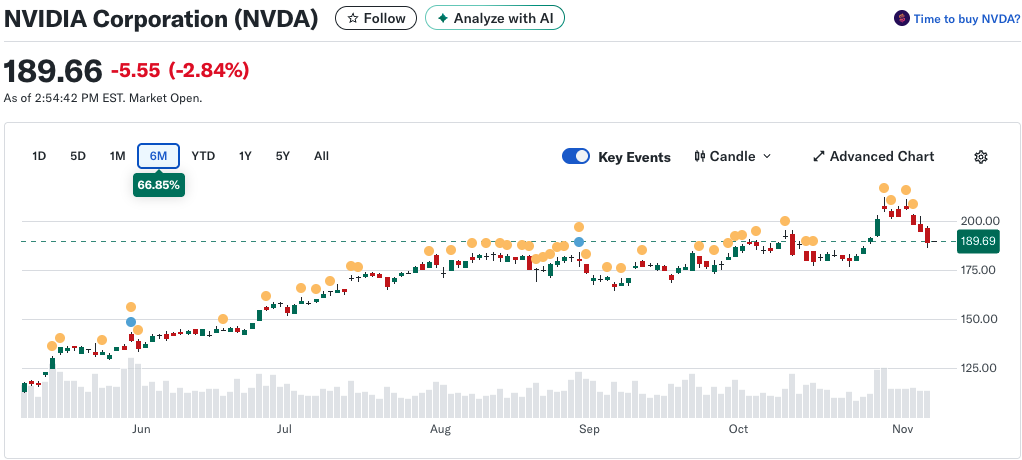Select the 5Y range tab
Viewport: 1022px width, 460px height.
click(282, 156)
